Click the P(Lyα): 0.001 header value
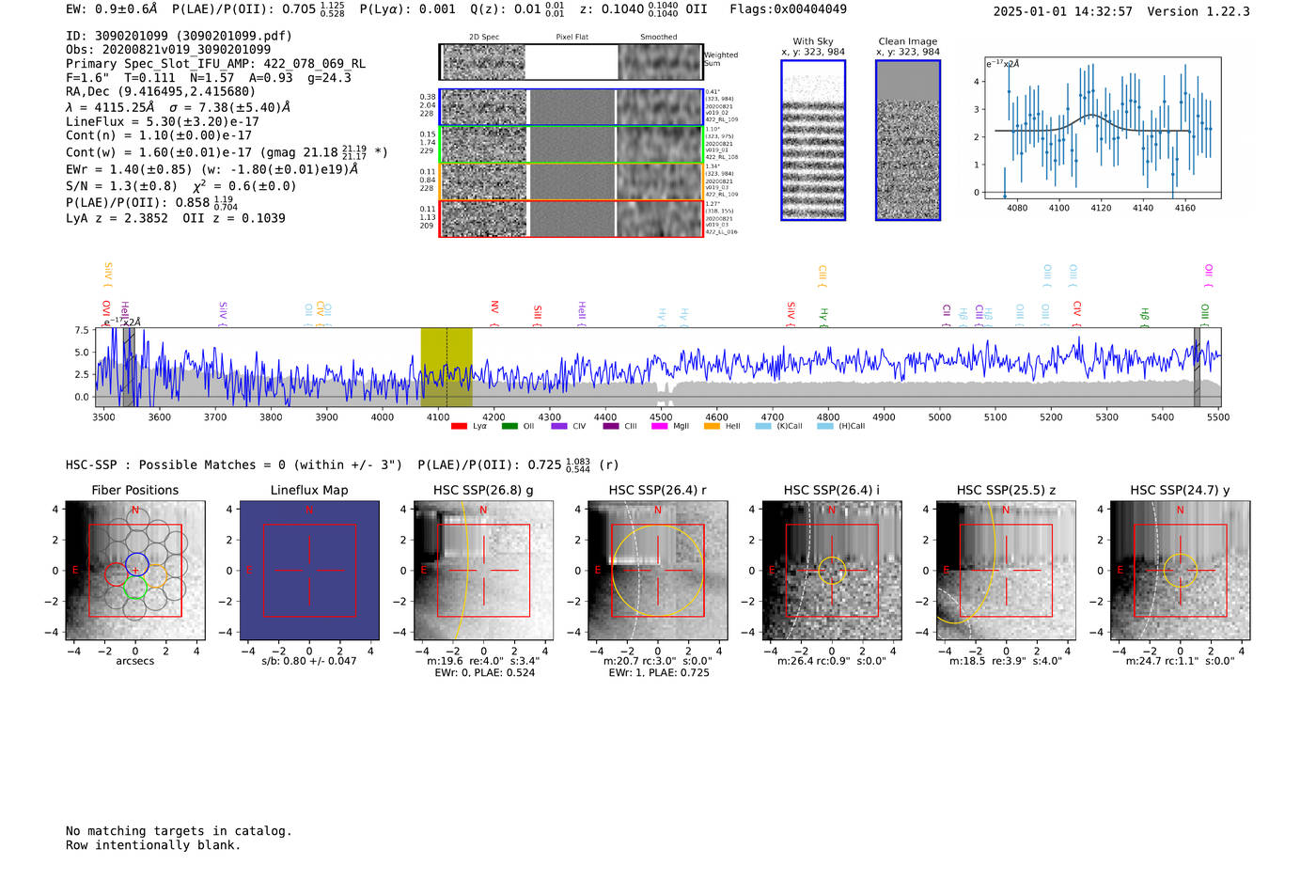The image size is (1316, 896). 407,9
